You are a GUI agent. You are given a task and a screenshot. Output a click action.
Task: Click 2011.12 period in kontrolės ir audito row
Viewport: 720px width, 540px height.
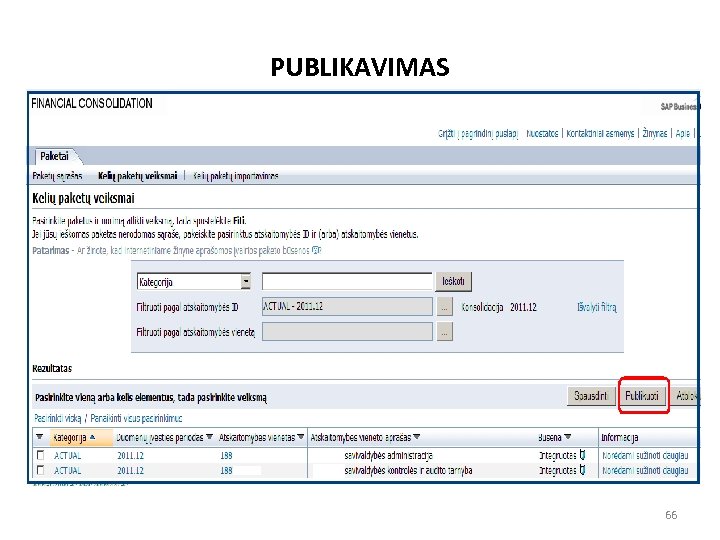(130, 471)
